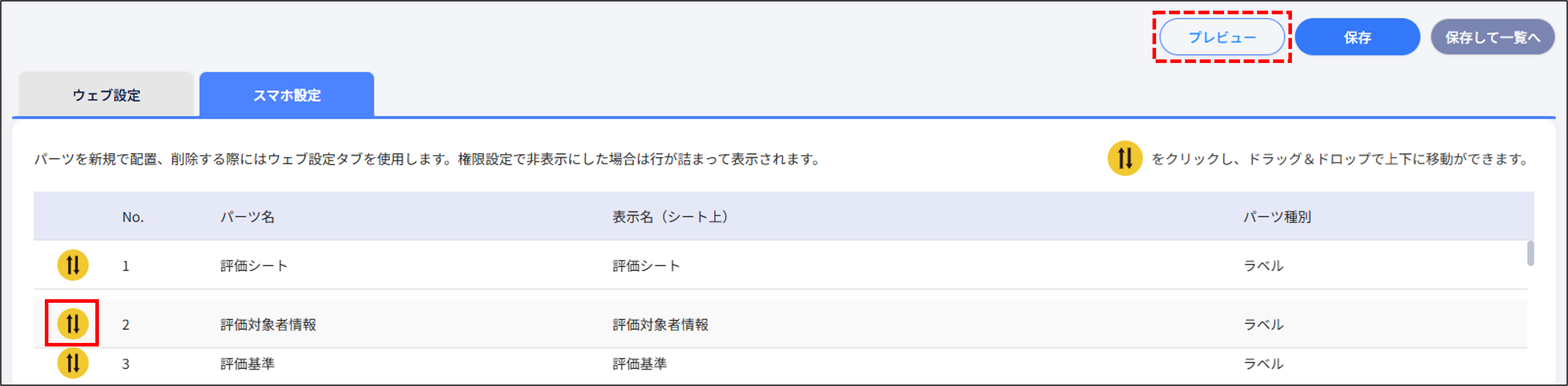
Task: Switch to the ウェブ設定 tab
Action: 107,94
